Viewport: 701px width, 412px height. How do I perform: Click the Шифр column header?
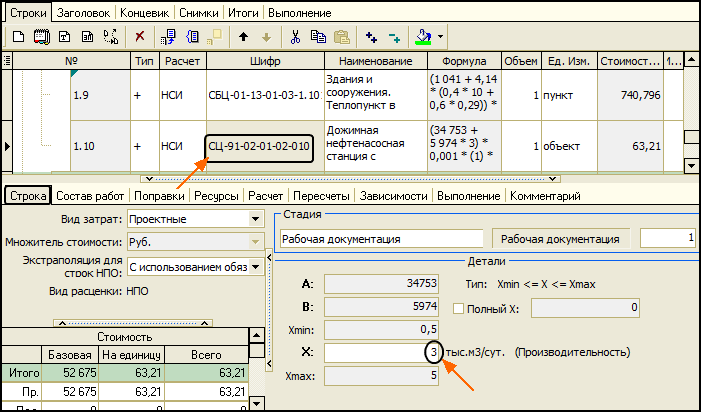click(x=266, y=61)
